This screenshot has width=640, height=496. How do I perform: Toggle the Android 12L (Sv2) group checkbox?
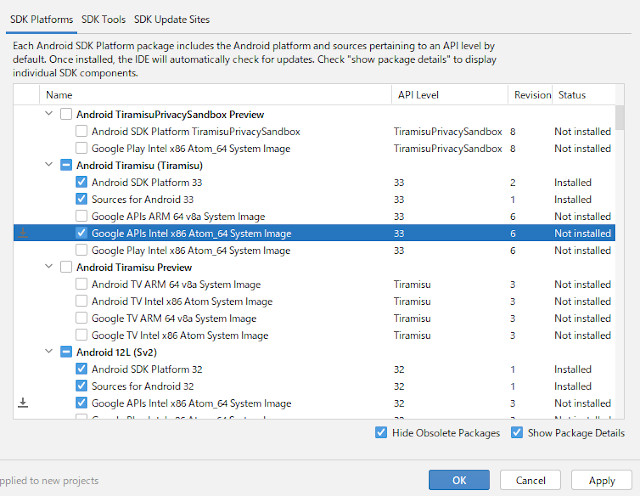66,352
